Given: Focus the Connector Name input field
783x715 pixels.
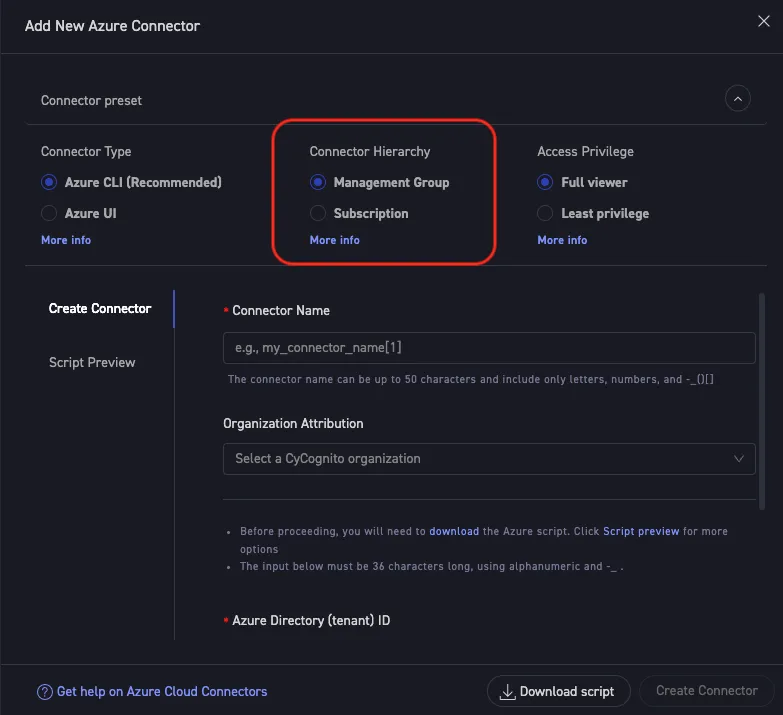Looking at the screenshot, I should tap(489, 348).
